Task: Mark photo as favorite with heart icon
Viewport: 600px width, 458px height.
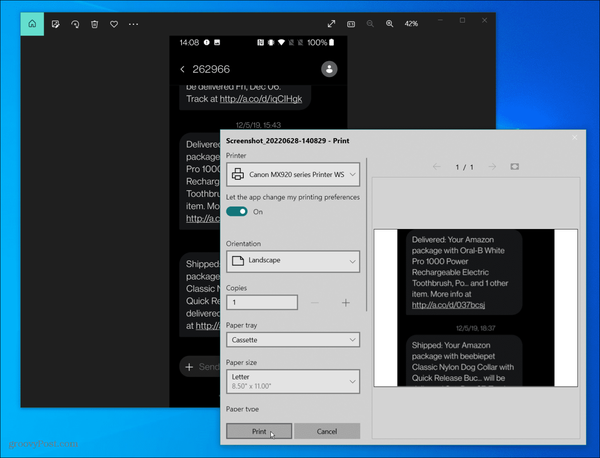Action: point(114,23)
